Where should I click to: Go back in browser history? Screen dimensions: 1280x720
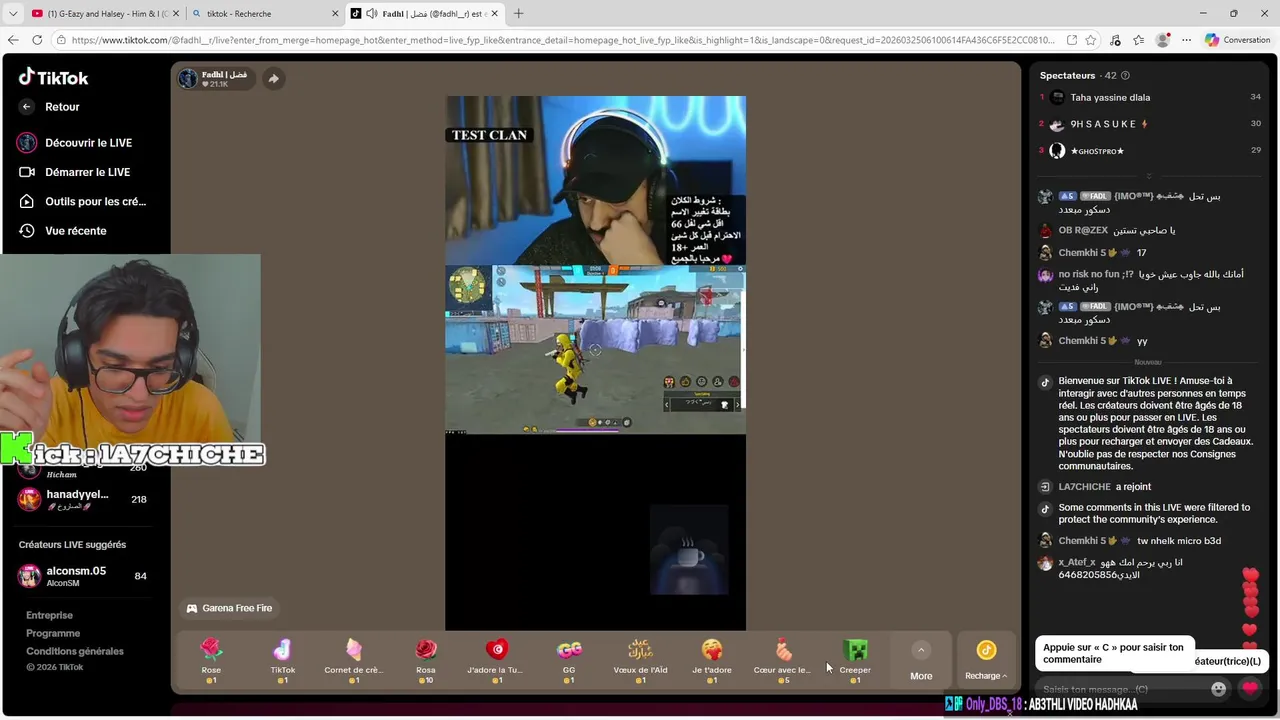(x=13, y=40)
